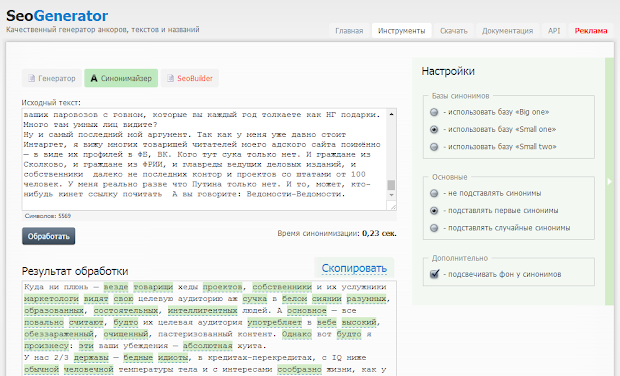Click the Результат обработки text area
This screenshot has height=376, width=620.
pyautogui.click(x=209, y=328)
